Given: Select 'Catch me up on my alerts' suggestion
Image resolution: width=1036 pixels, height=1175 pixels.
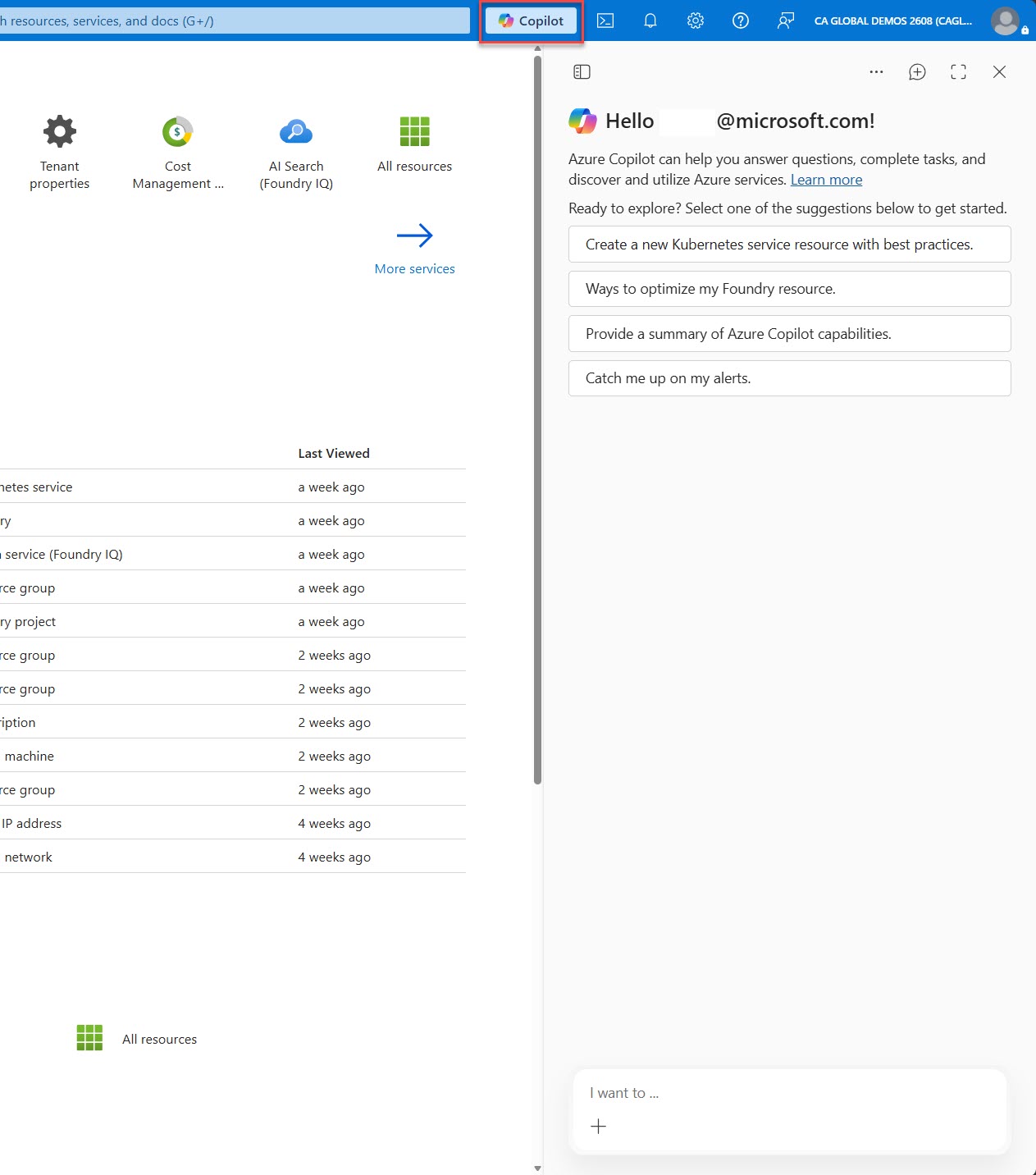Looking at the screenshot, I should click(789, 378).
